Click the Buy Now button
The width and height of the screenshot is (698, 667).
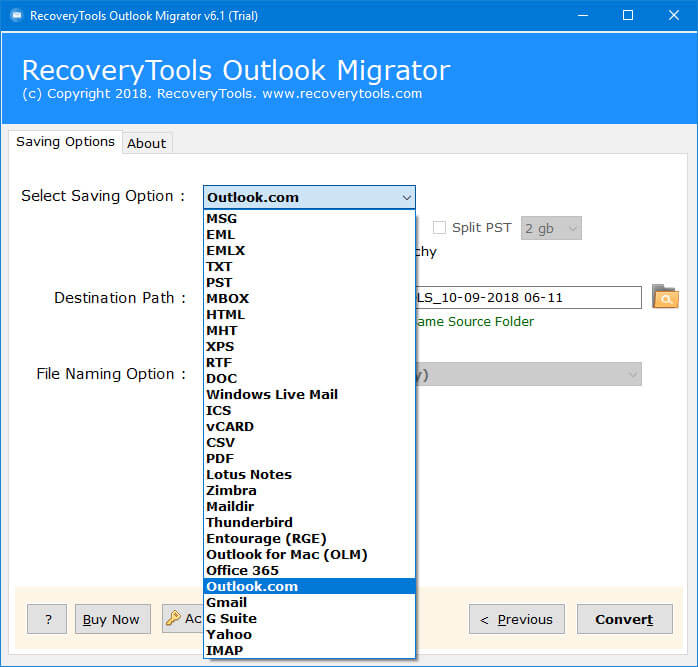tap(113, 619)
